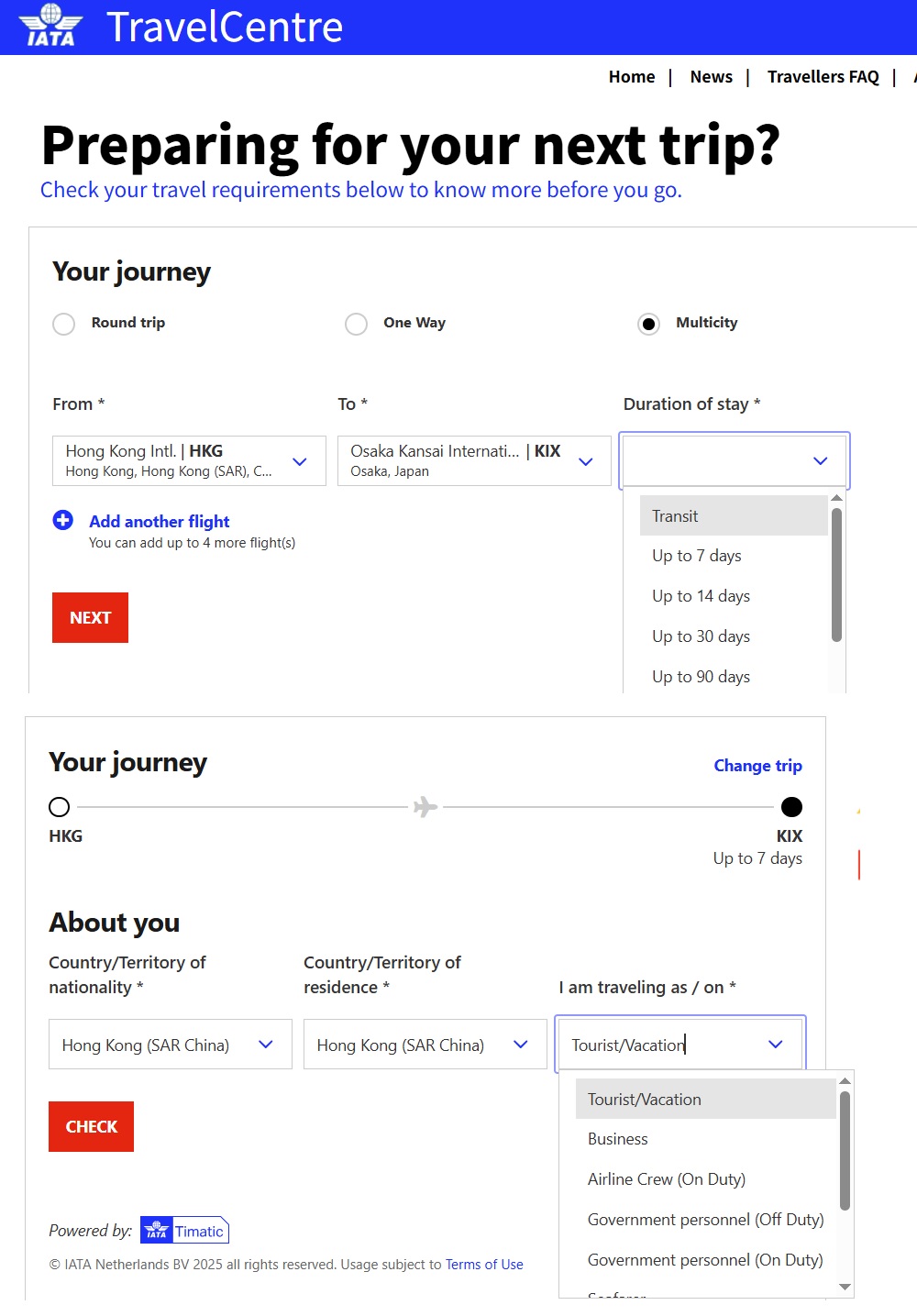Click the airplane icon on journey line
Screen dimensions: 917x1316
point(425,807)
